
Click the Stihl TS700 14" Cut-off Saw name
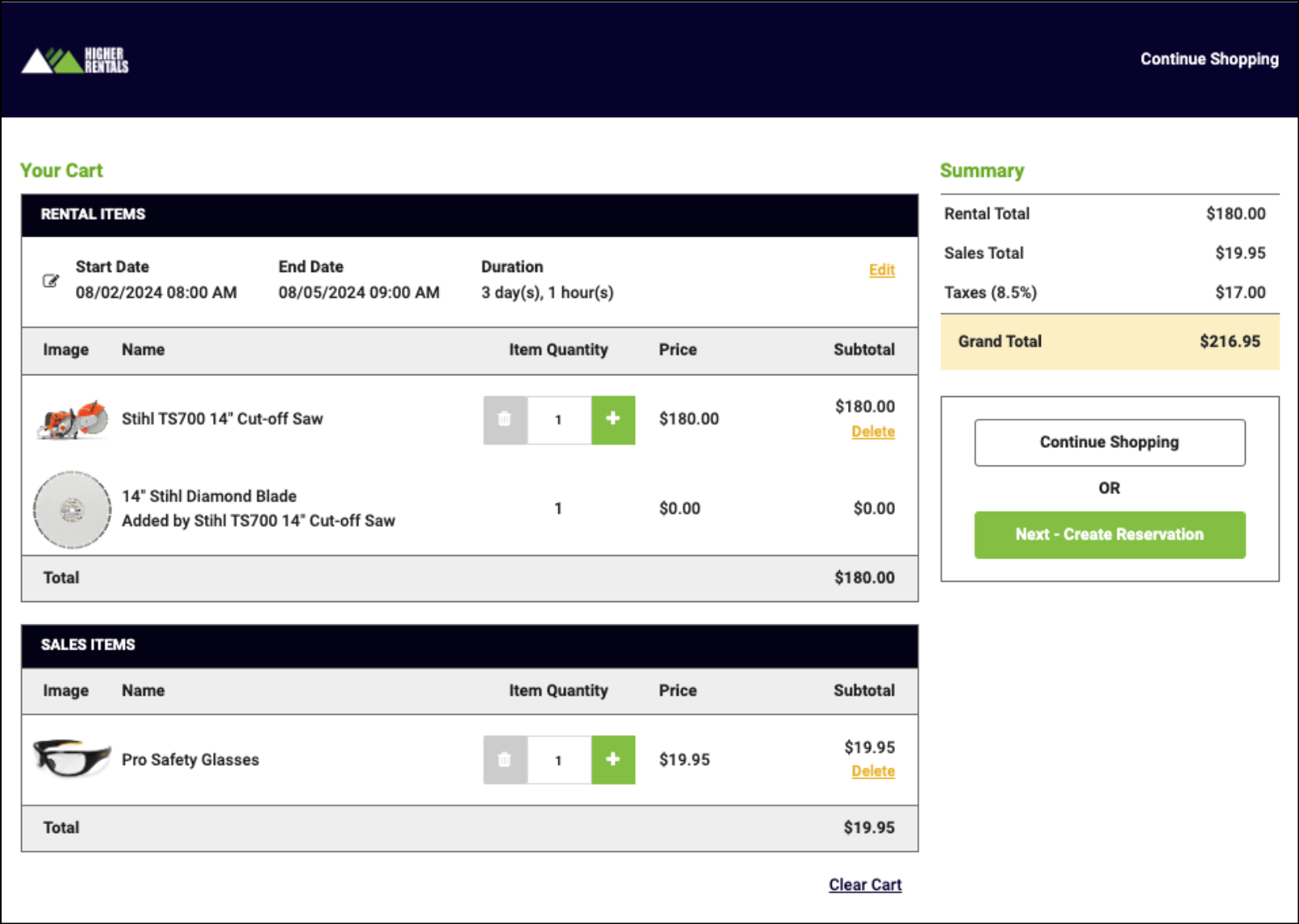pos(222,419)
